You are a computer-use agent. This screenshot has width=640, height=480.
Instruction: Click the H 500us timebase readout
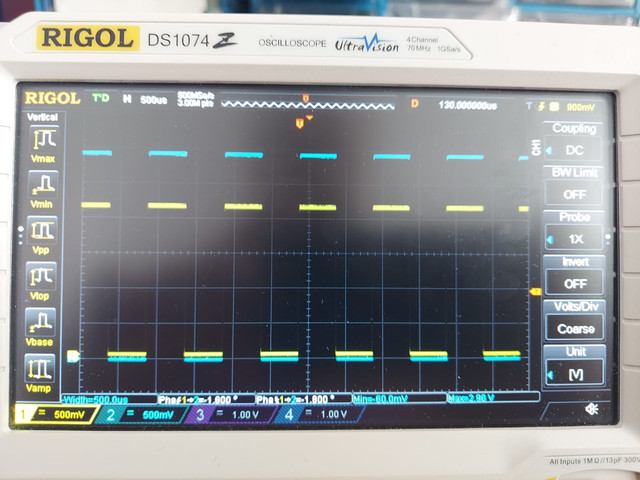[145, 100]
